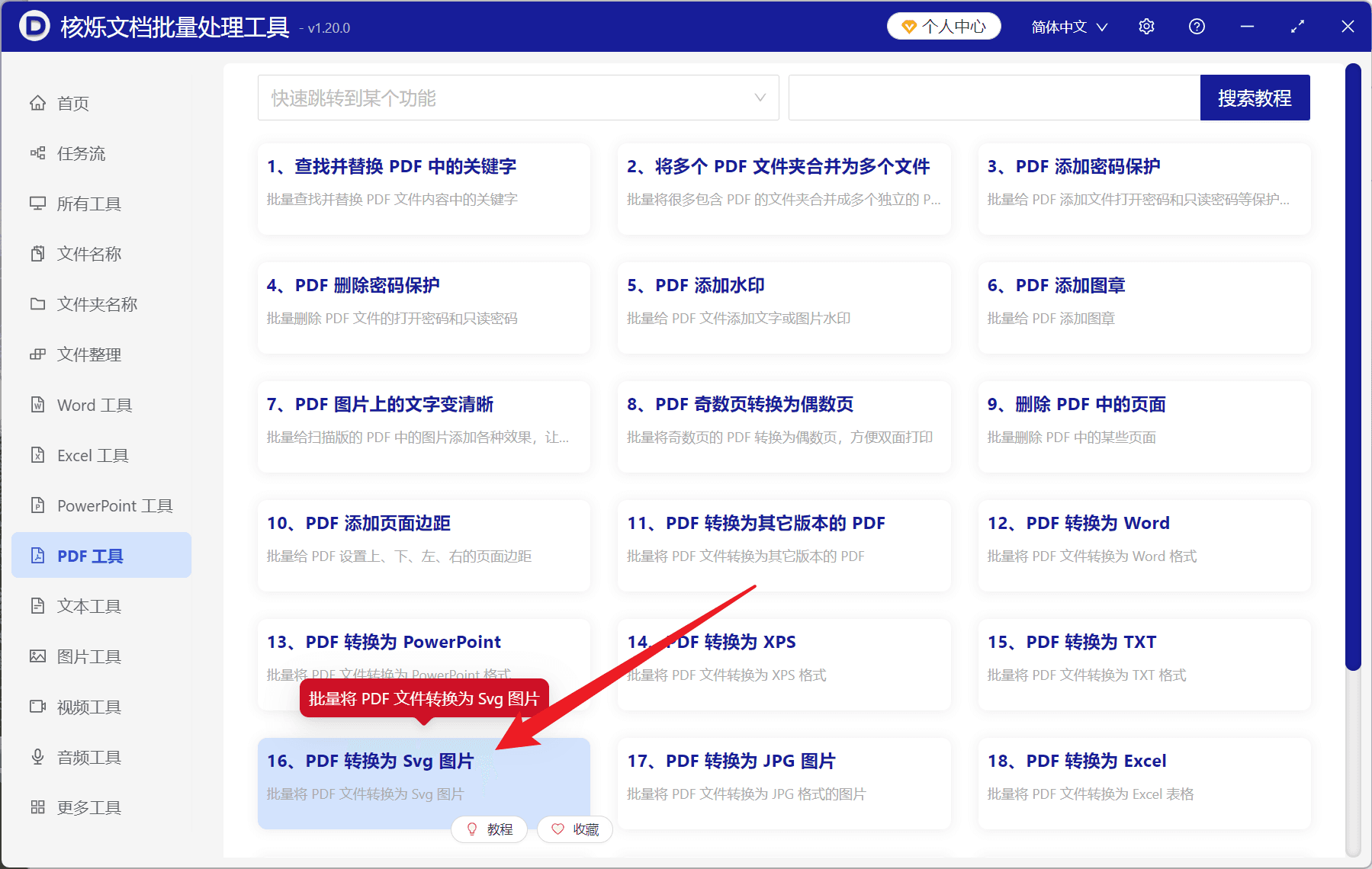Open 个人中心 personal center
Image resolution: width=1372 pixels, height=869 pixels.
[x=943, y=25]
